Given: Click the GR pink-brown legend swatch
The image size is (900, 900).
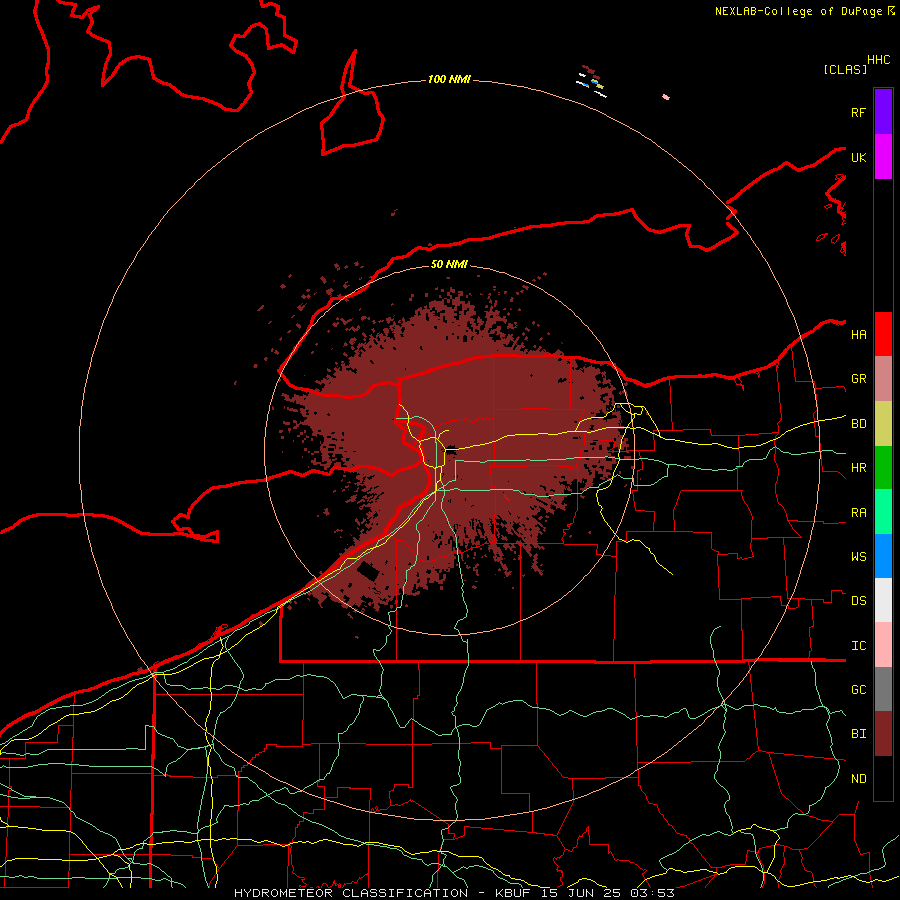Looking at the screenshot, I should coord(883,379).
